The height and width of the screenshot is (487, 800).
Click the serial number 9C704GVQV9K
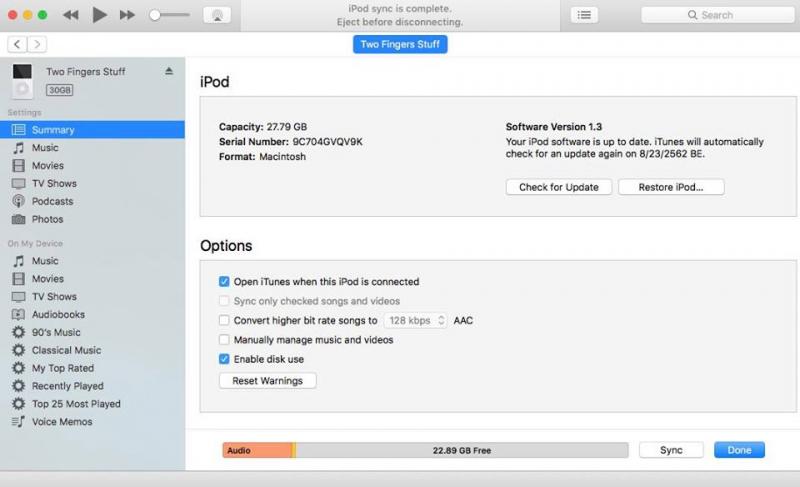tap(328, 142)
